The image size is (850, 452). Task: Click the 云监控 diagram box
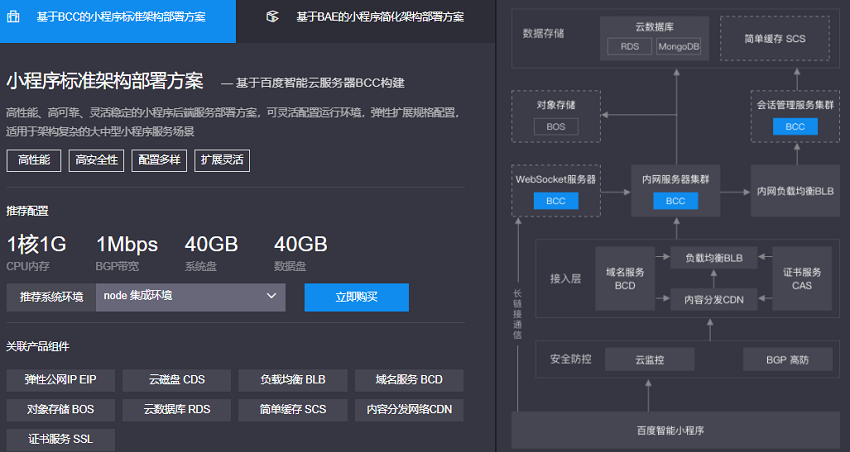pos(649,360)
